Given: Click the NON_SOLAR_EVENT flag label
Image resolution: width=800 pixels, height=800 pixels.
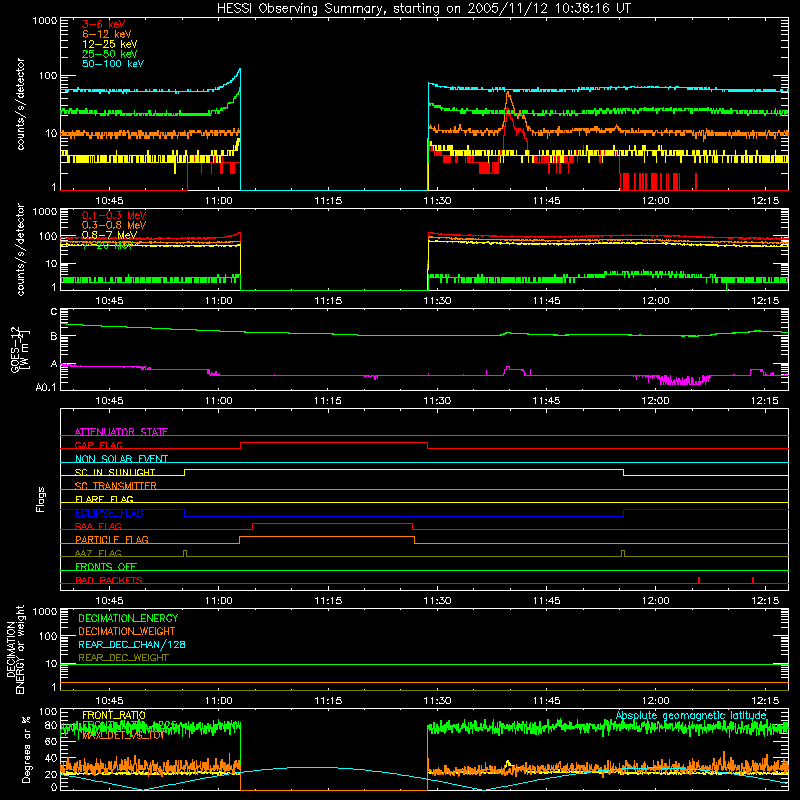Looking at the screenshot, I should coord(121,459).
